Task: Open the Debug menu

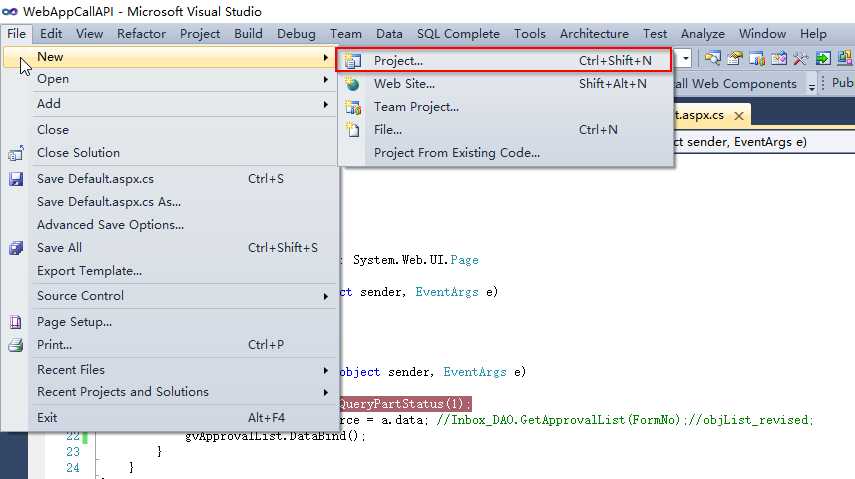Action: 296,34
